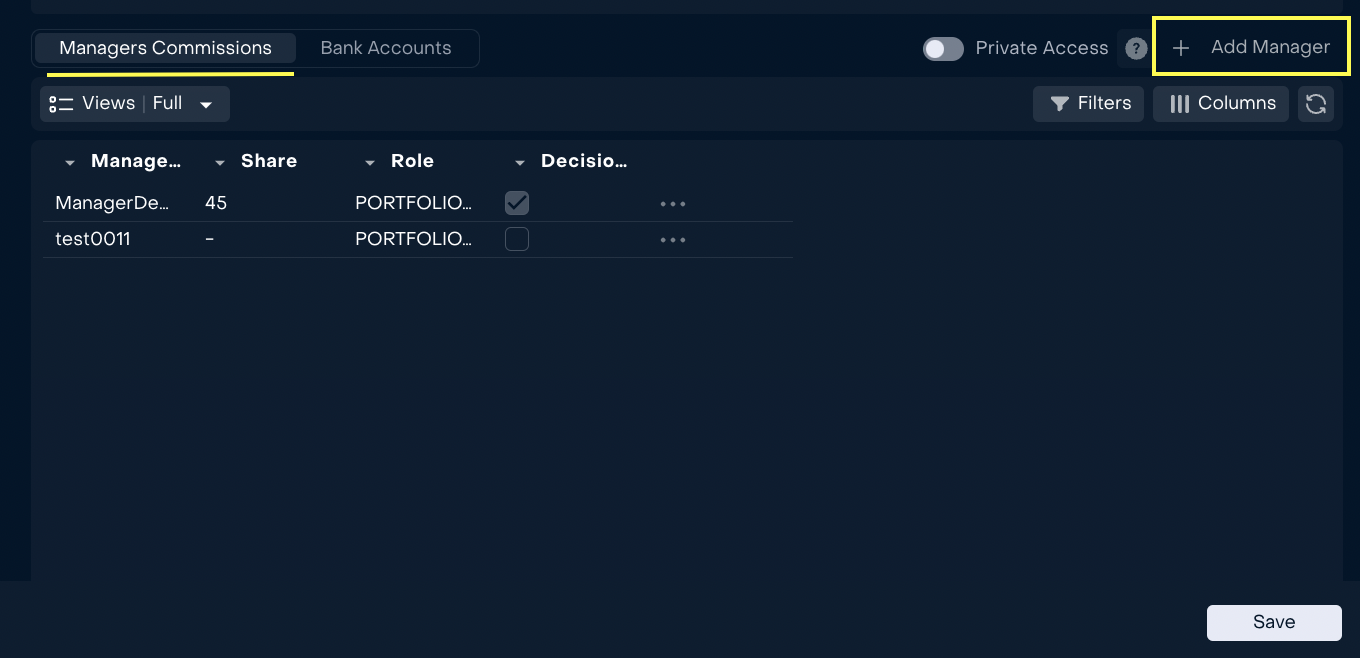
Task: Click the empty share dash for test0011
Action: point(210,239)
